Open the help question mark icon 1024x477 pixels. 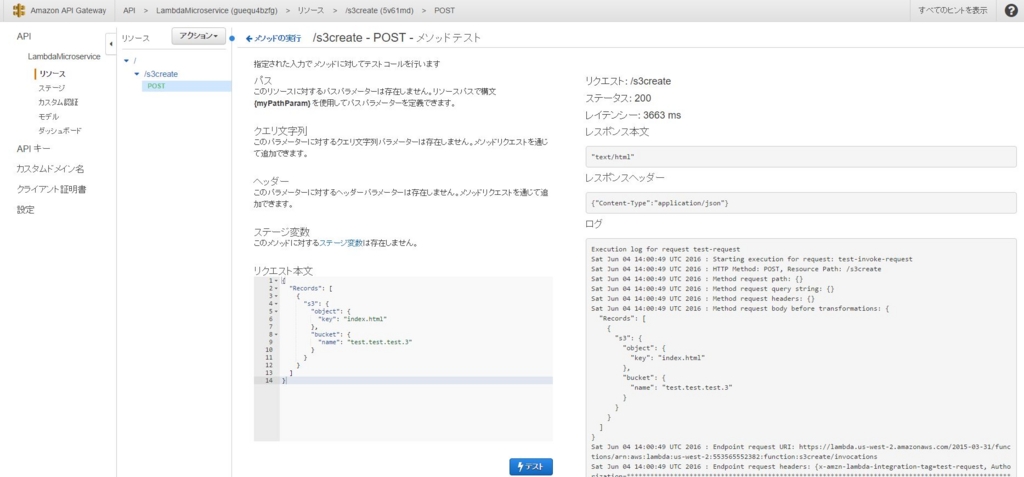[x=1010, y=11]
